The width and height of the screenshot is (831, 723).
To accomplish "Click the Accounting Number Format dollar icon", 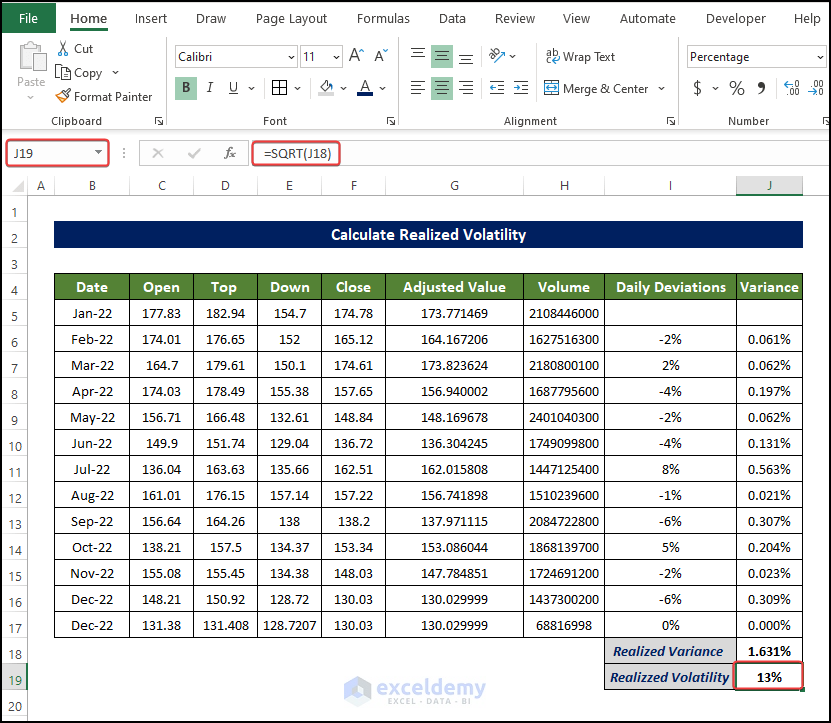I will tap(697, 88).
